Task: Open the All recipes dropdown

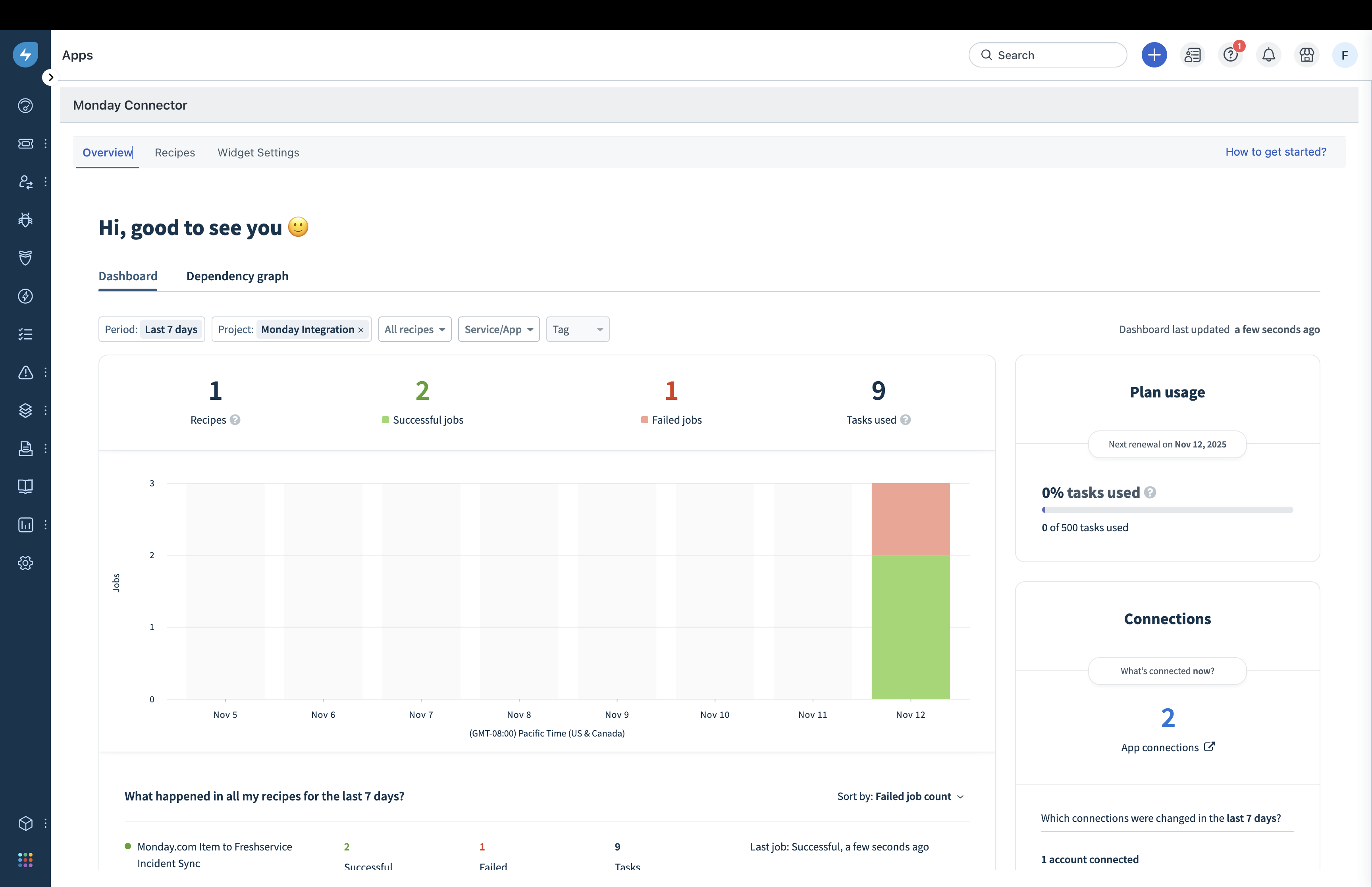Action: click(414, 330)
